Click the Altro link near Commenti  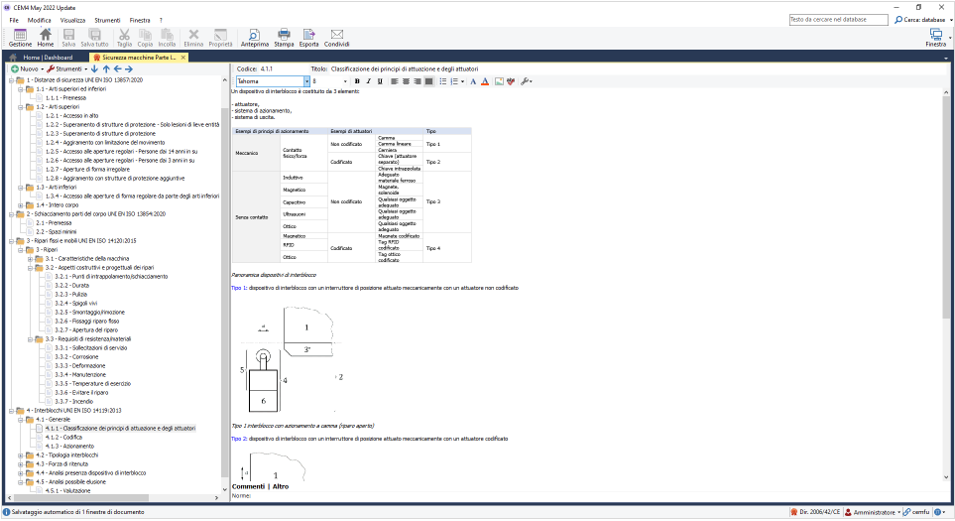(x=280, y=487)
